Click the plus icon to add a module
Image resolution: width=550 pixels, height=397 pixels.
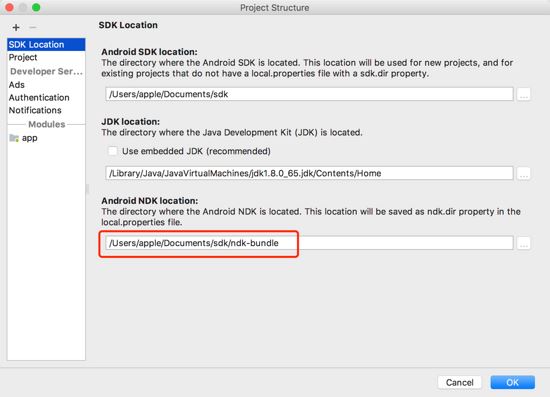[x=16, y=27]
